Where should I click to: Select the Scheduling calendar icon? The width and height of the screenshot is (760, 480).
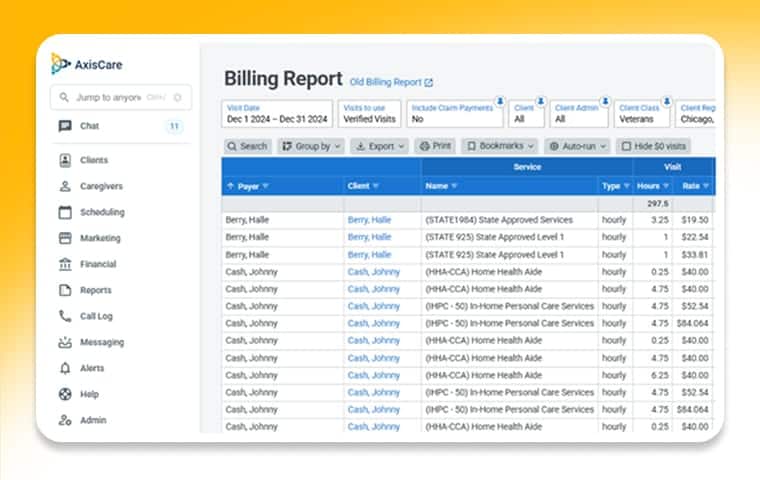click(65, 212)
